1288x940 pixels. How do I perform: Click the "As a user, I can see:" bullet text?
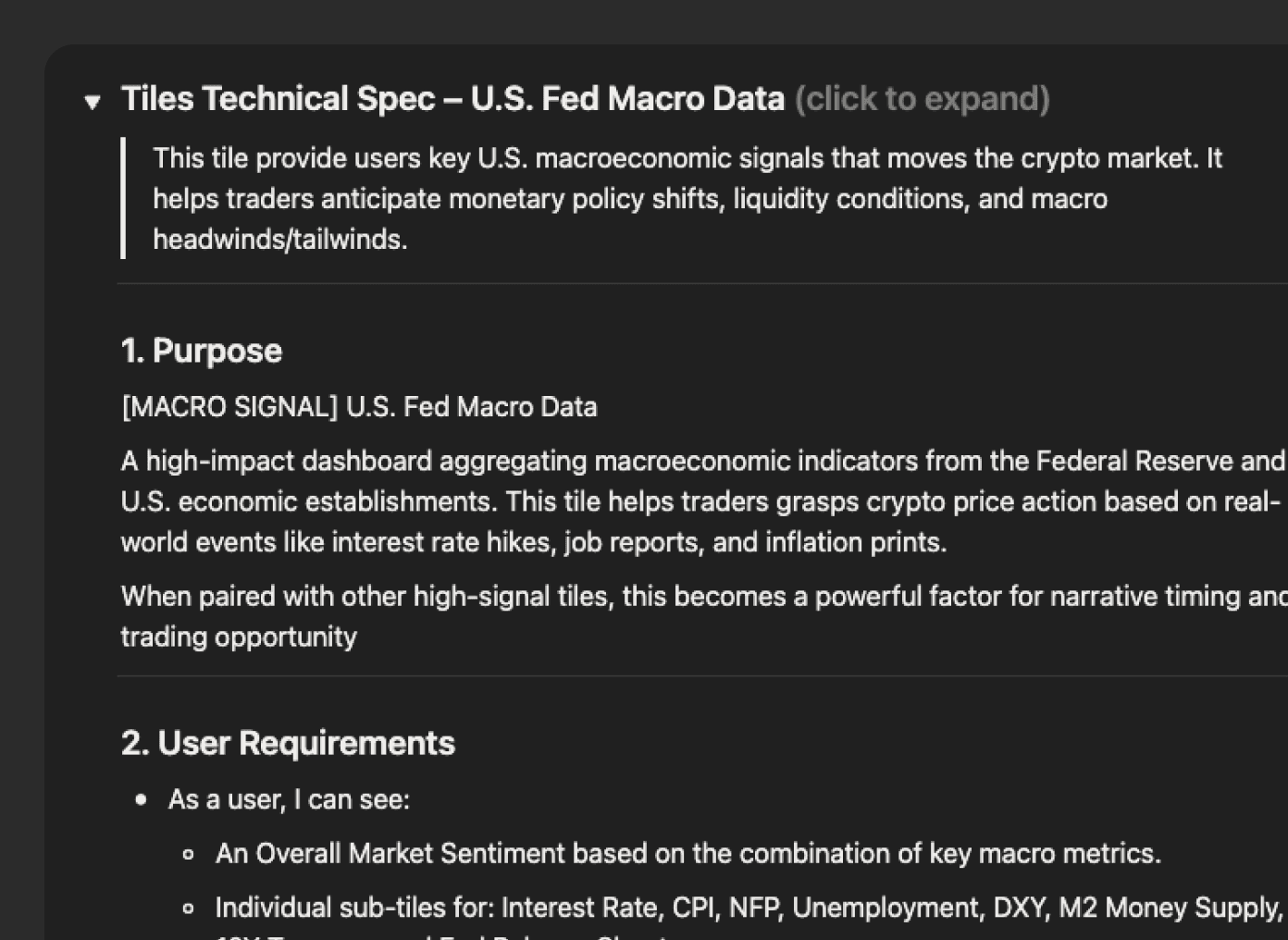pyautogui.click(x=289, y=799)
